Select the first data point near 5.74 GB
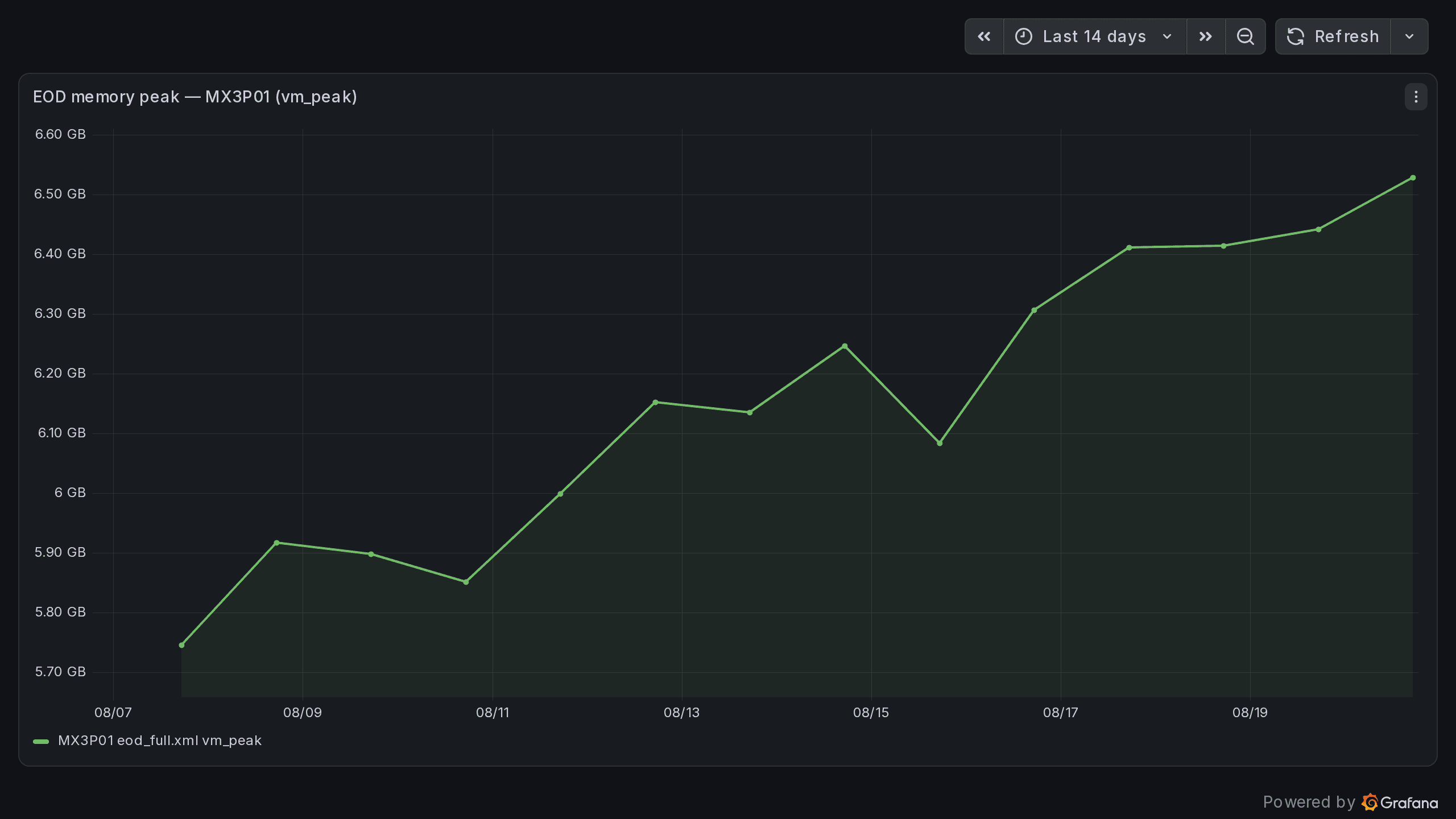 click(181, 645)
